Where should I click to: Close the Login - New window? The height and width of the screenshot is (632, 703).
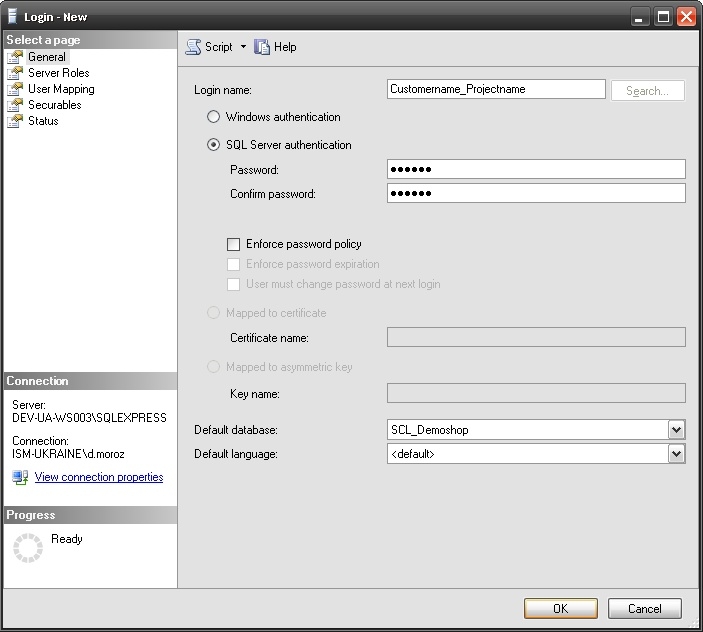(x=686, y=17)
